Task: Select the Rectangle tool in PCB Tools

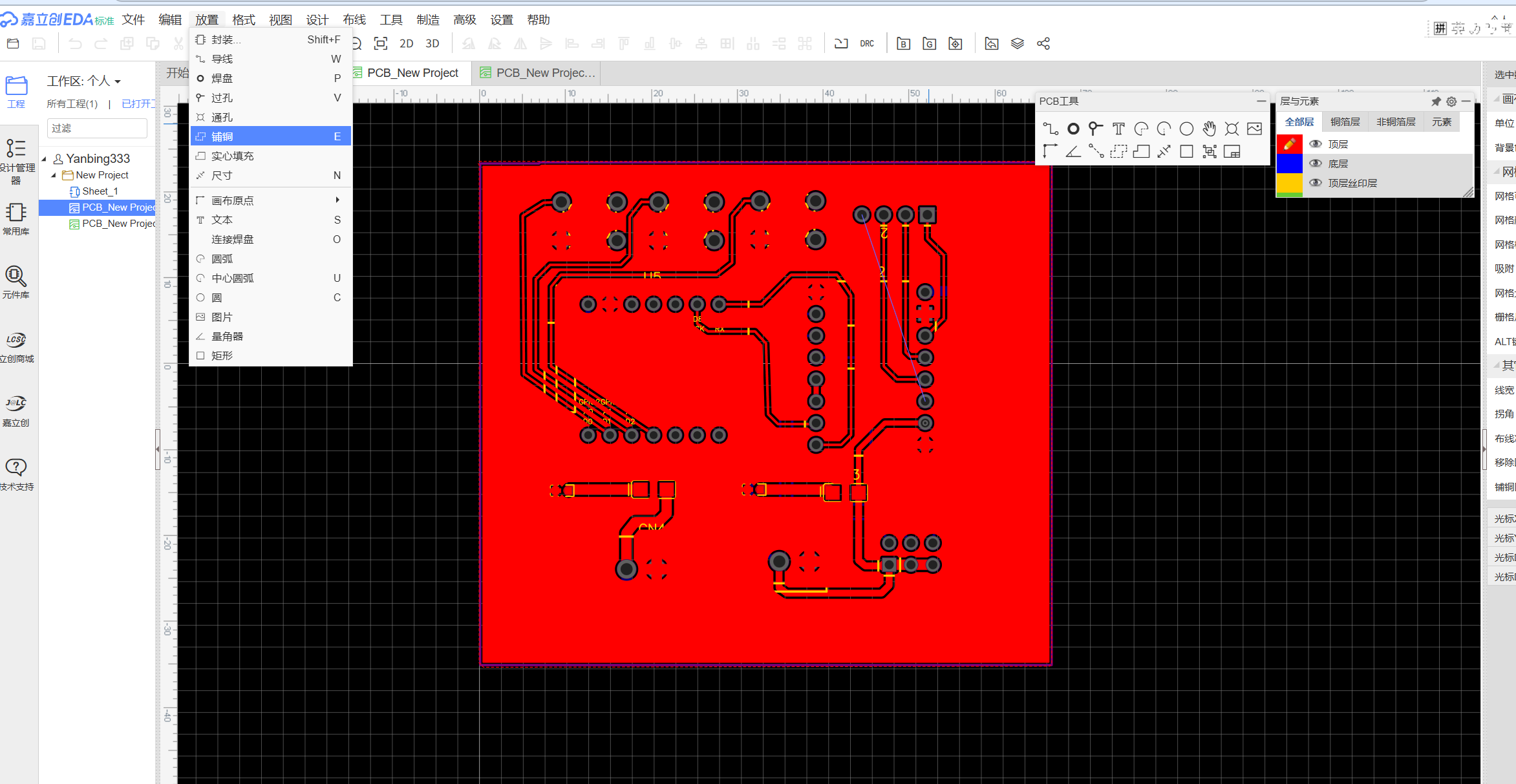Action: [1187, 151]
